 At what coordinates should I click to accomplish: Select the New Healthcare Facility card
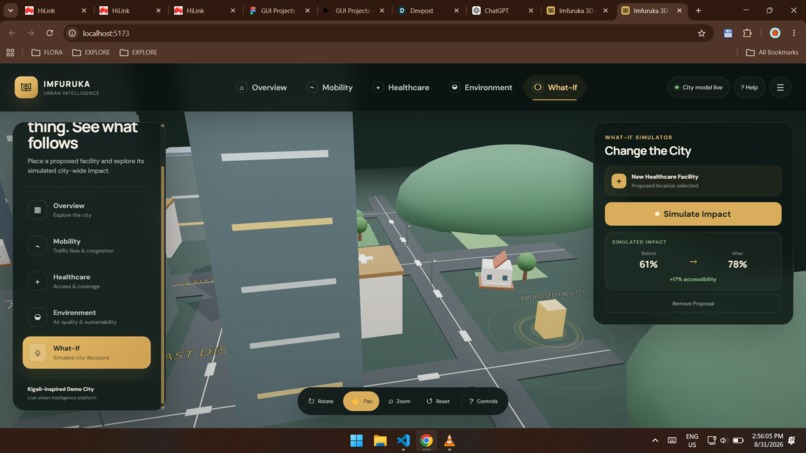pyautogui.click(x=693, y=181)
